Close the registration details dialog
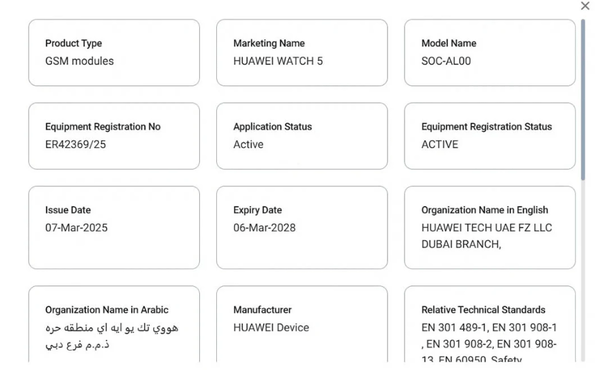This screenshot has height=378, width=600. (585, 6)
